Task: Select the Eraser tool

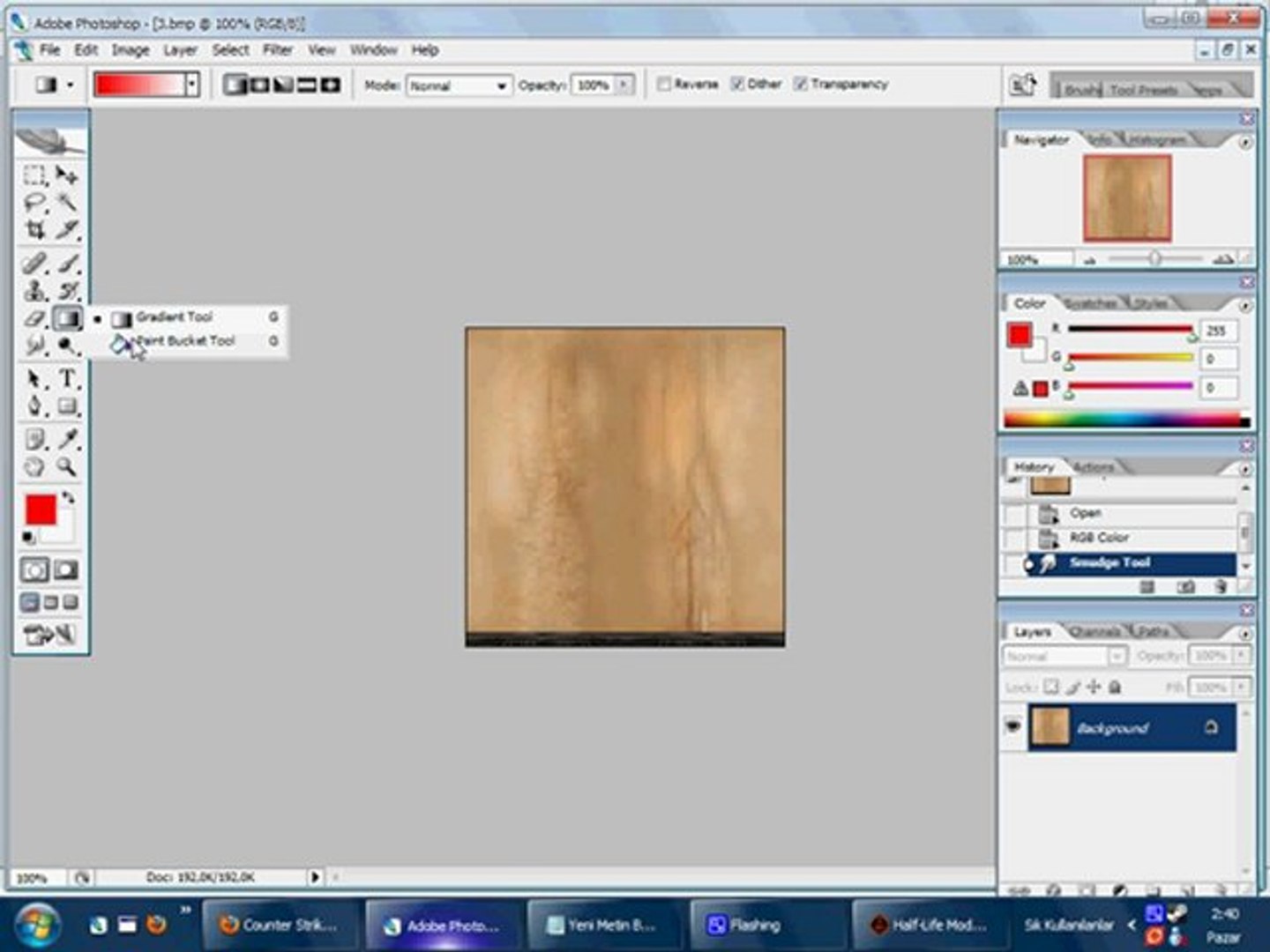Action: (34, 318)
